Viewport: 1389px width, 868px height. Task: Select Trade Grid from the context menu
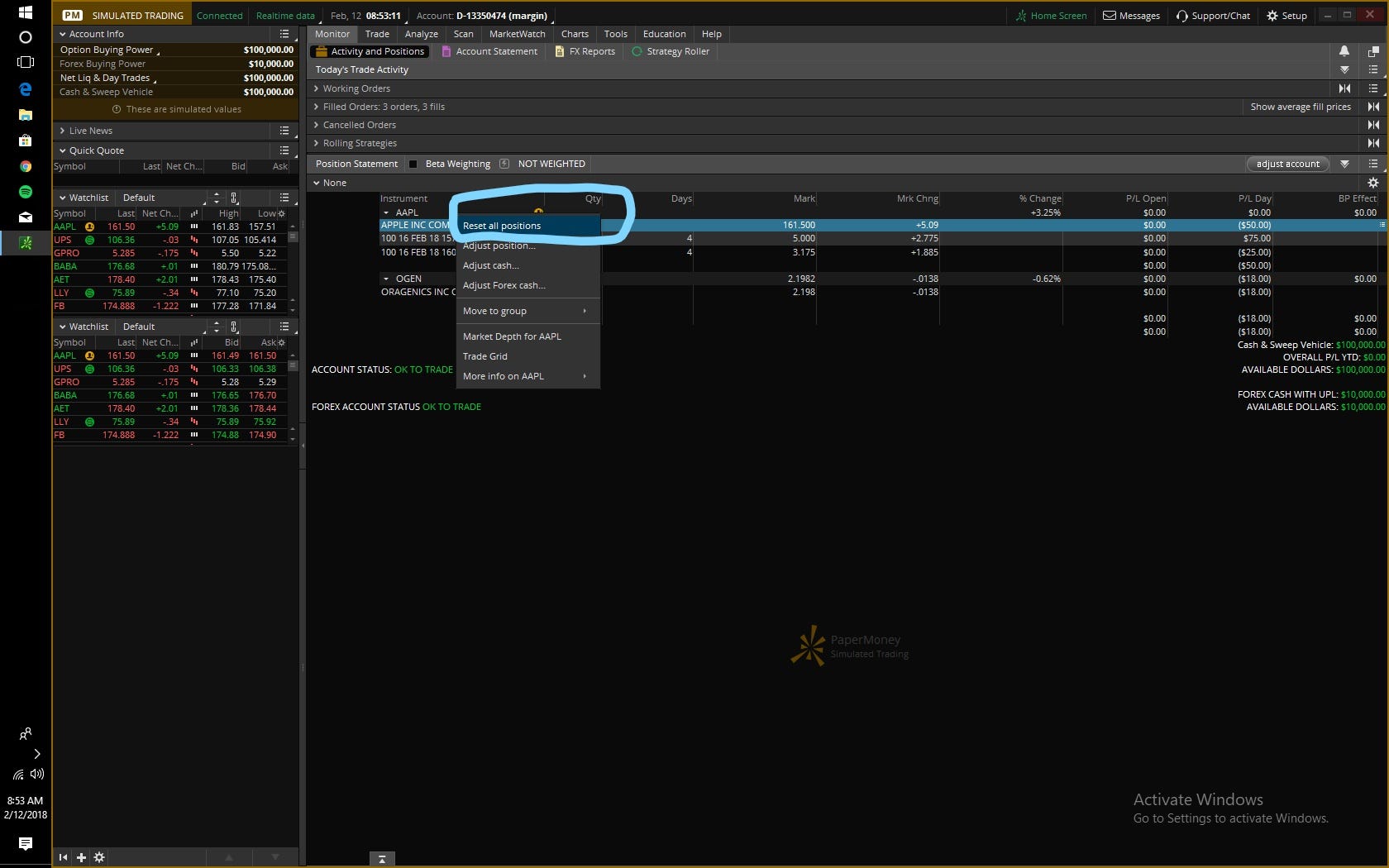(527, 356)
